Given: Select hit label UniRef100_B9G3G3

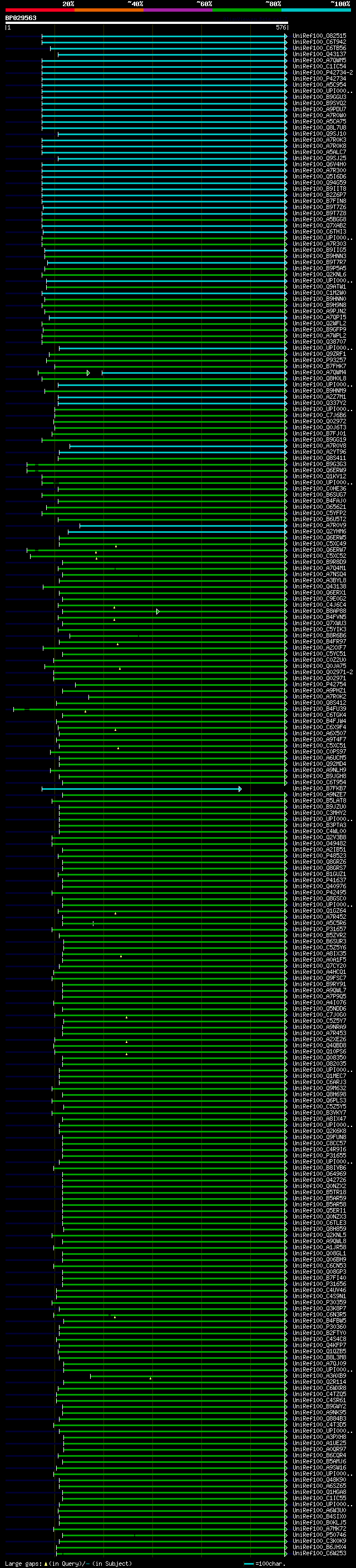Looking at the screenshot, I should [319, 464].
